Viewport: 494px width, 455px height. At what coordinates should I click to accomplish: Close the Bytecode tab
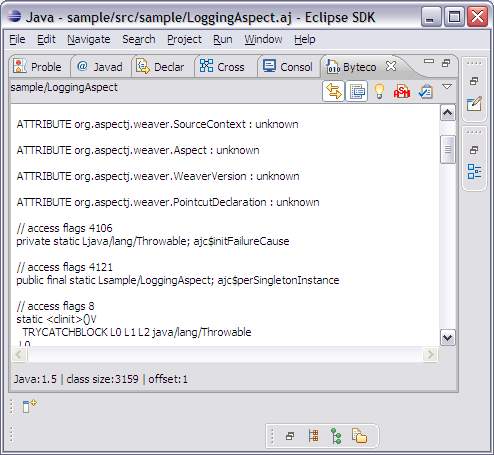pyautogui.click(x=391, y=66)
